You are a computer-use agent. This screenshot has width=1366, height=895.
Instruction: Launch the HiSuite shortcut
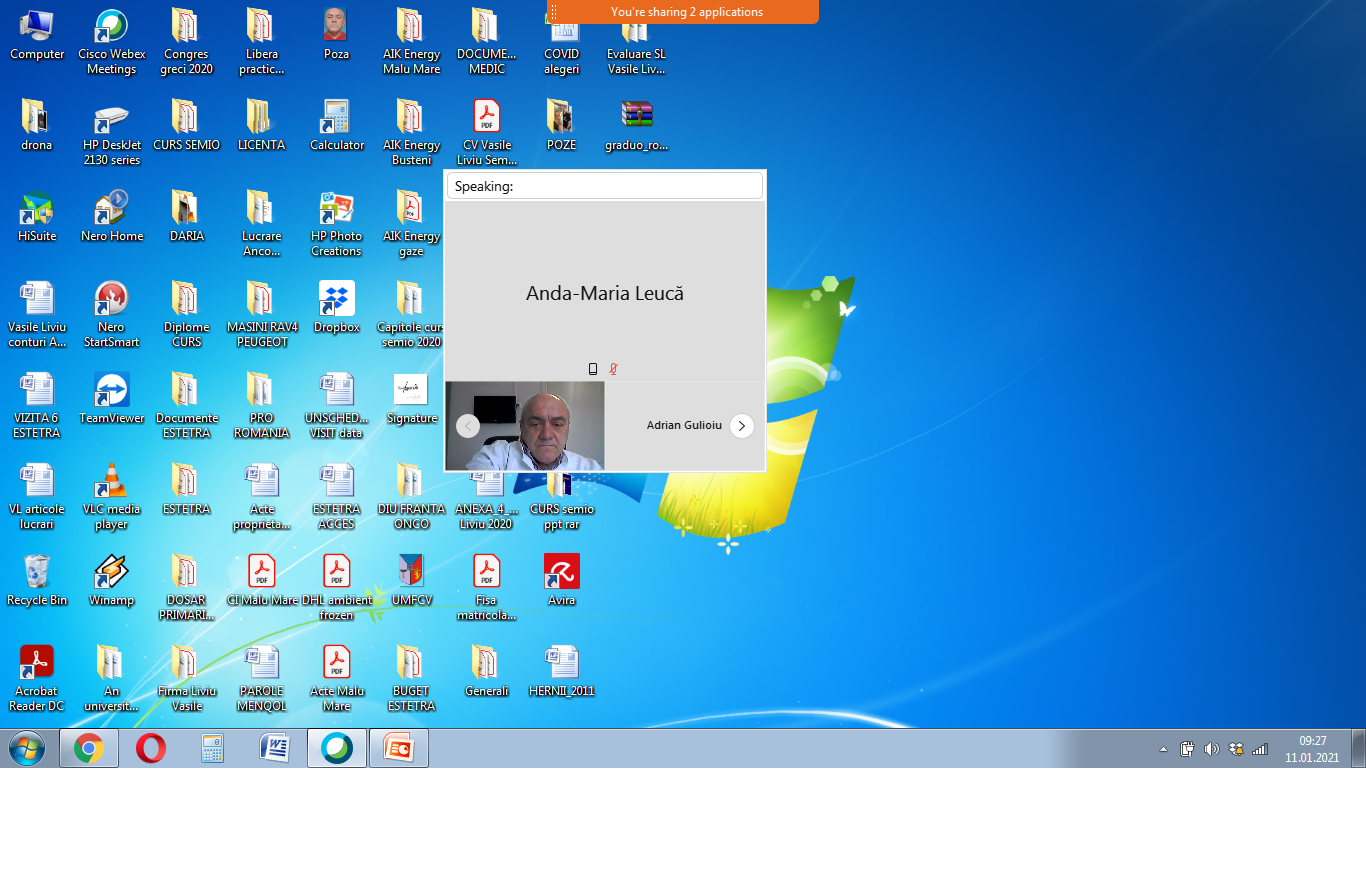point(37,216)
